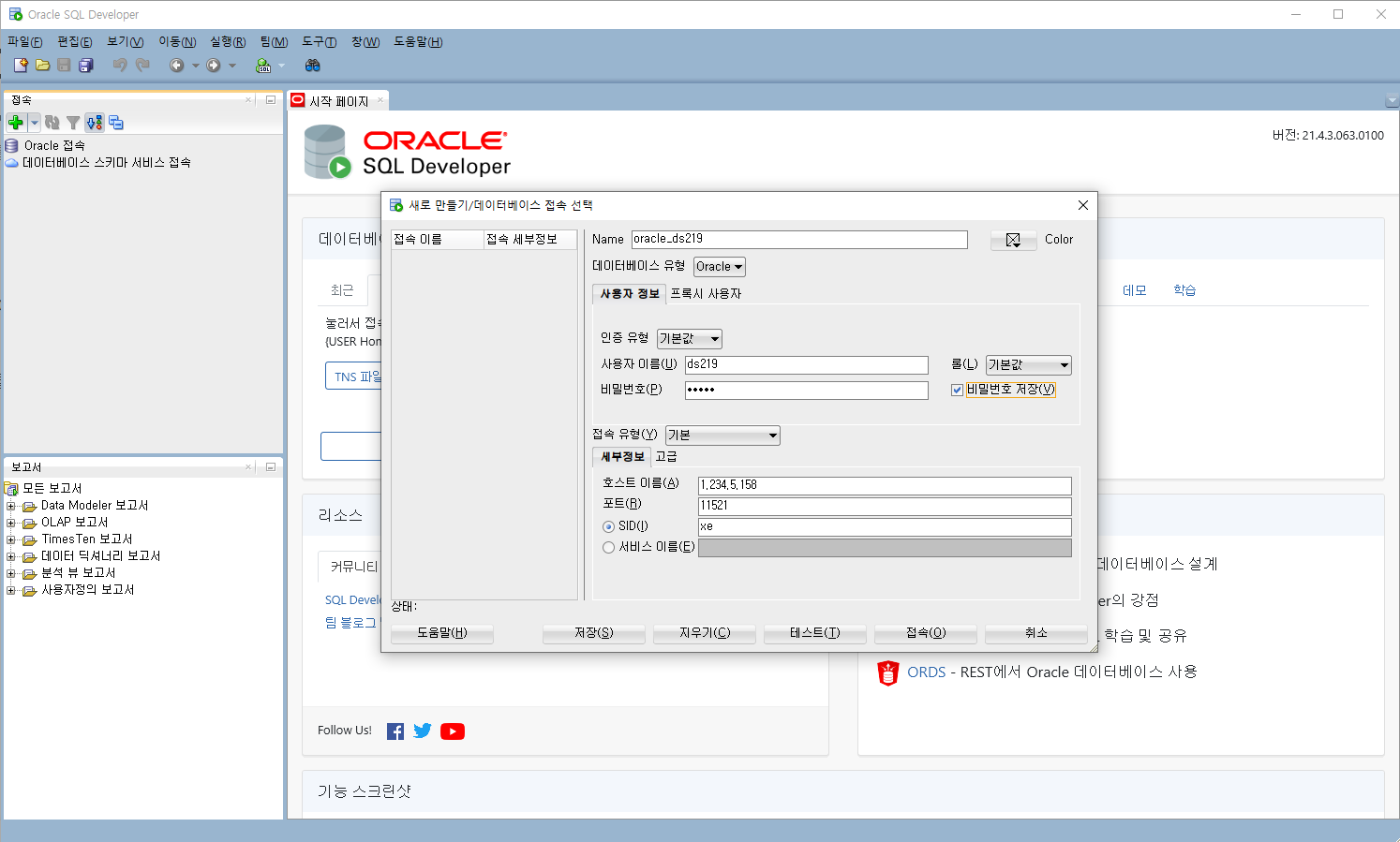Screen dimensions: 1400x842
Task: Minimize the 접속 panel with its minimize icon
Action: tap(271, 99)
